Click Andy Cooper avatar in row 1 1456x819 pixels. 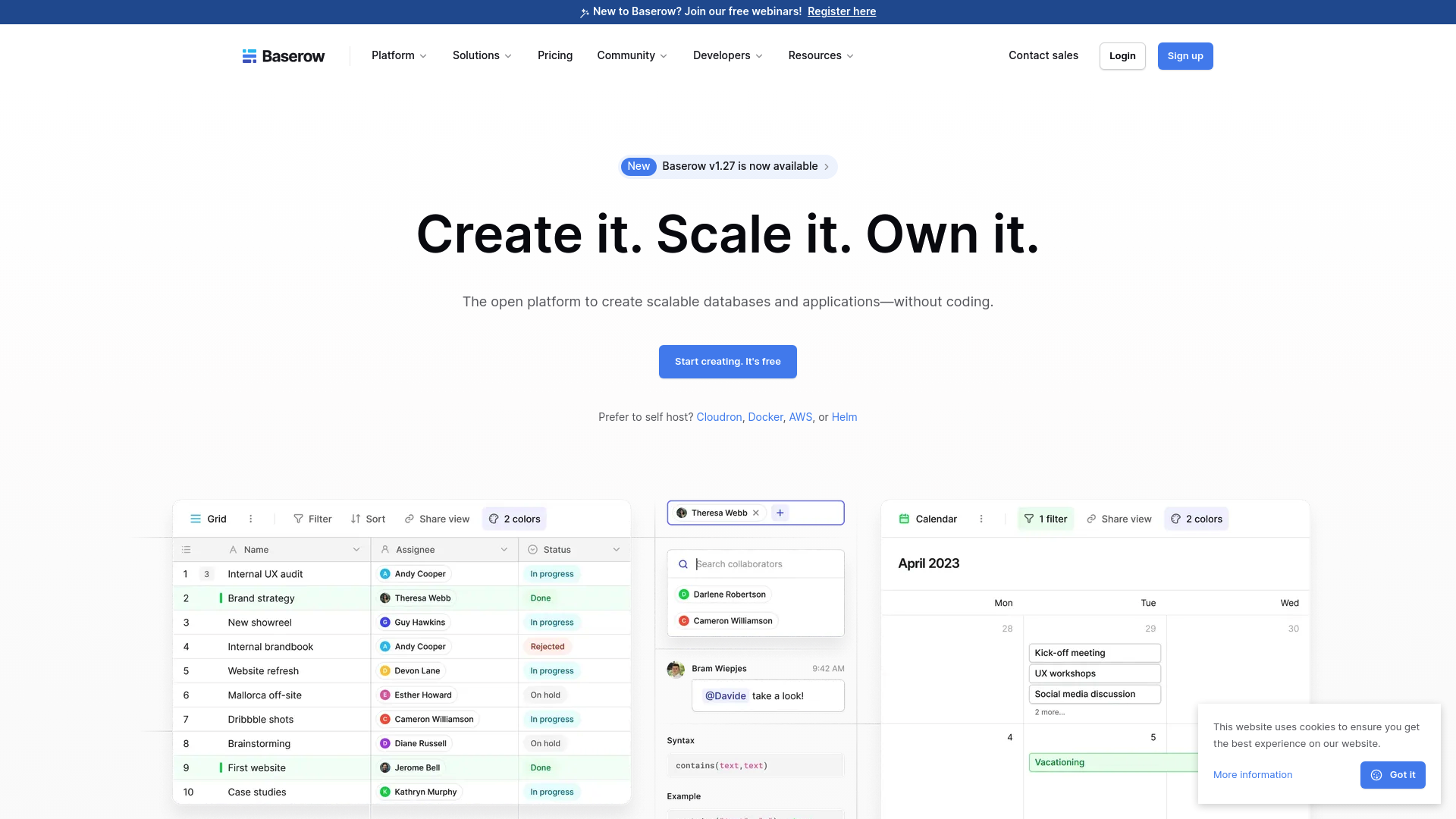click(x=385, y=574)
